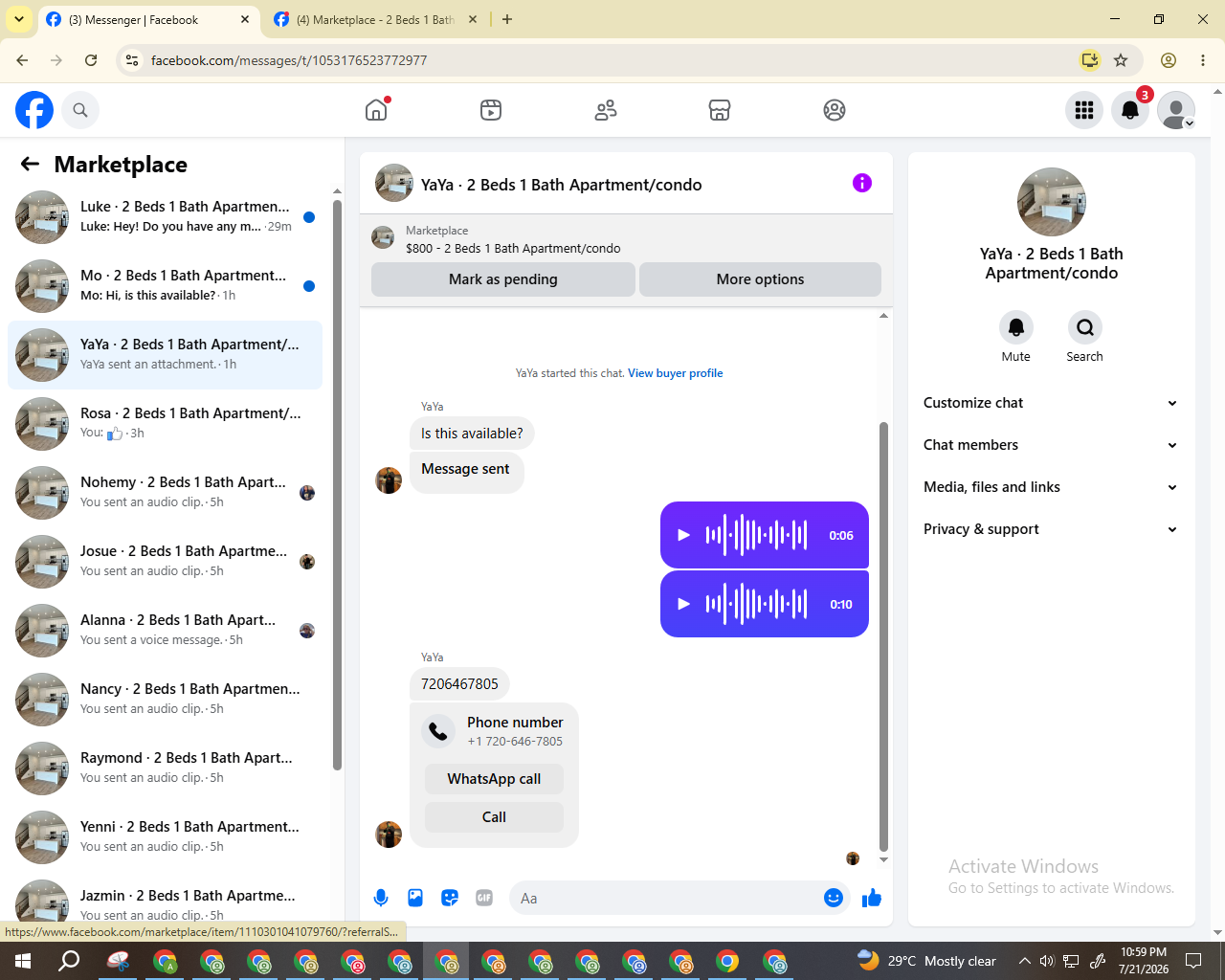Seek within the 0:10 audio waveform

pyautogui.click(x=756, y=604)
